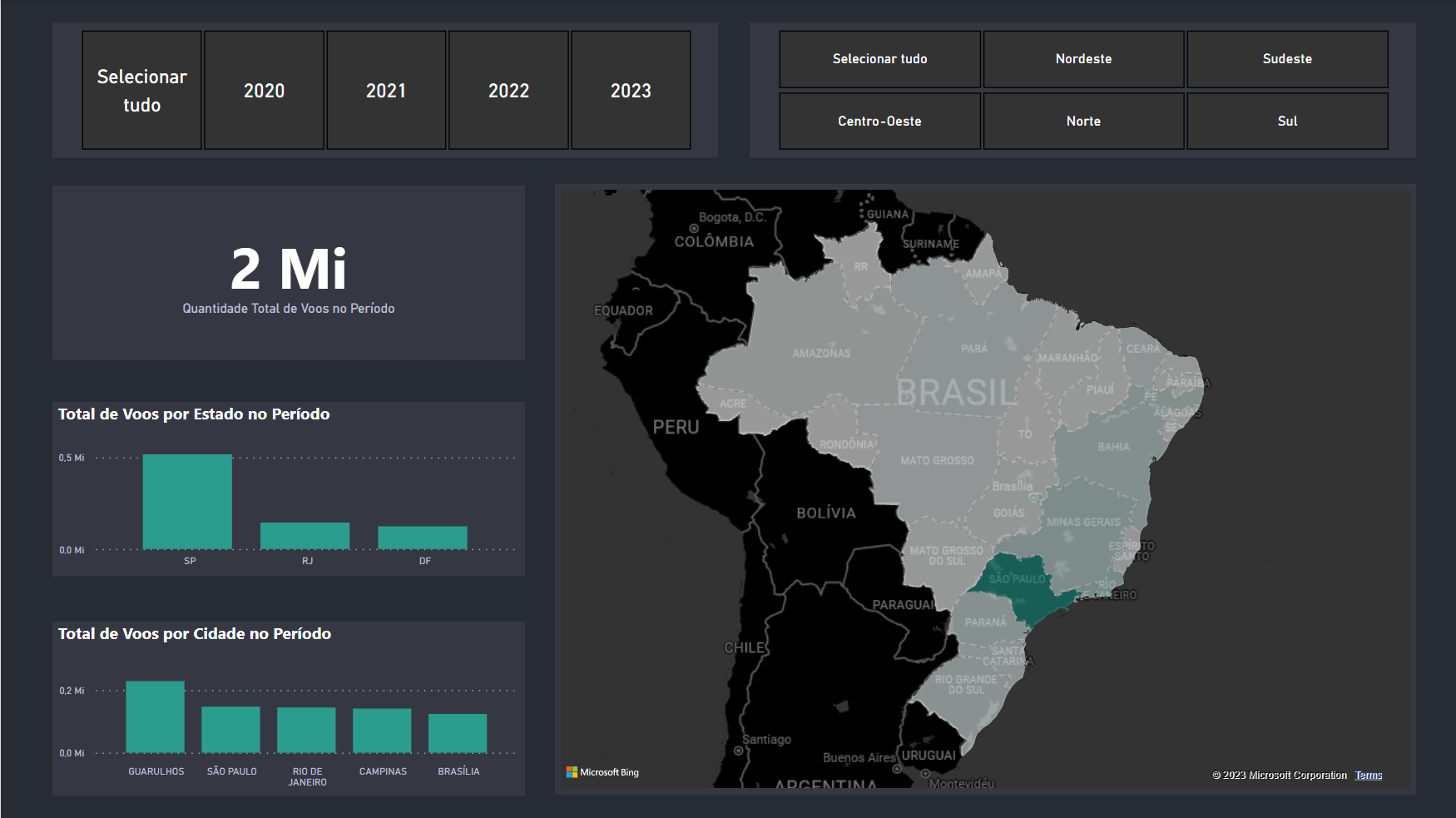
Task: Select the São Paulo city bar
Action: click(230, 730)
